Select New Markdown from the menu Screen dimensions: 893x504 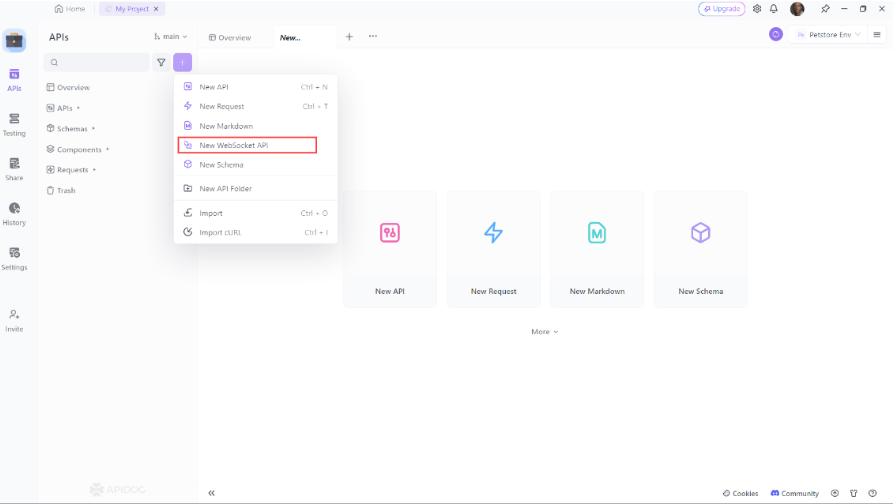pyautogui.click(x=255, y=126)
